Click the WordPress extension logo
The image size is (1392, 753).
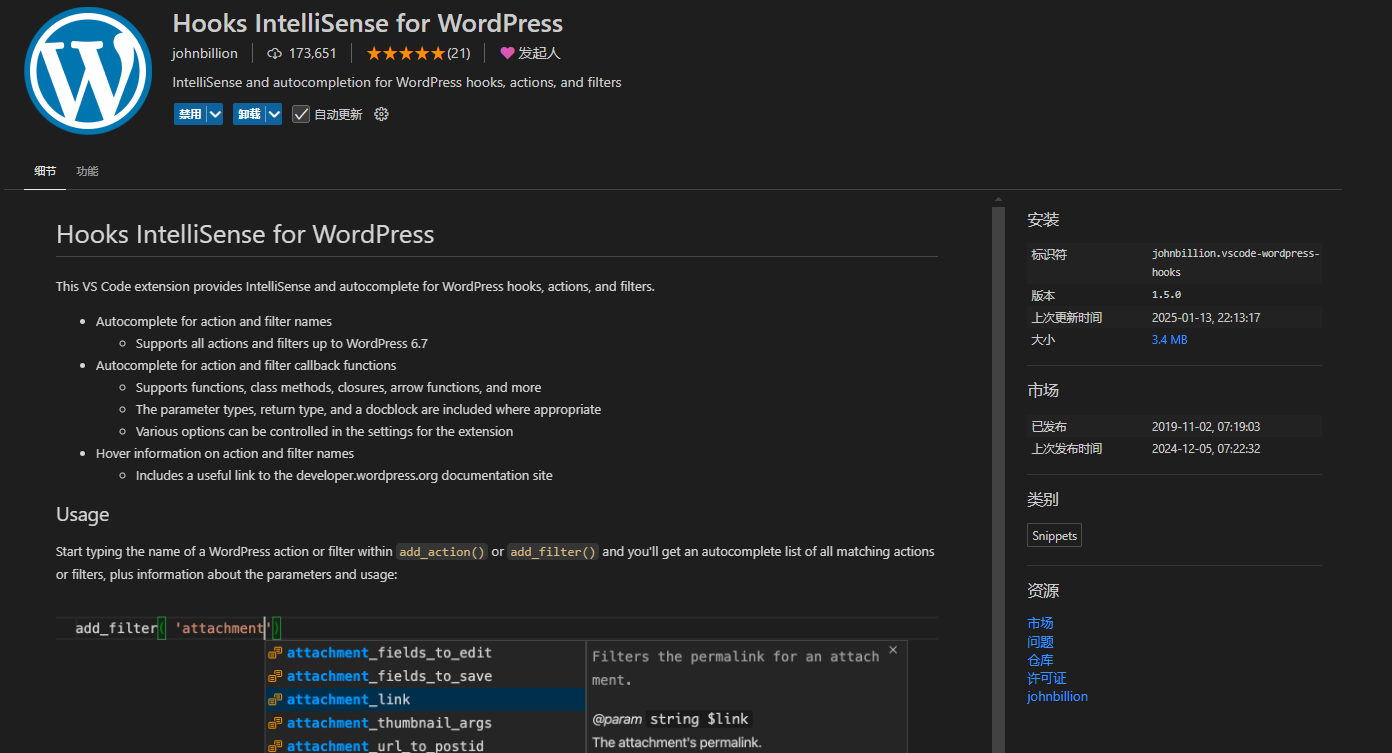(88, 71)
